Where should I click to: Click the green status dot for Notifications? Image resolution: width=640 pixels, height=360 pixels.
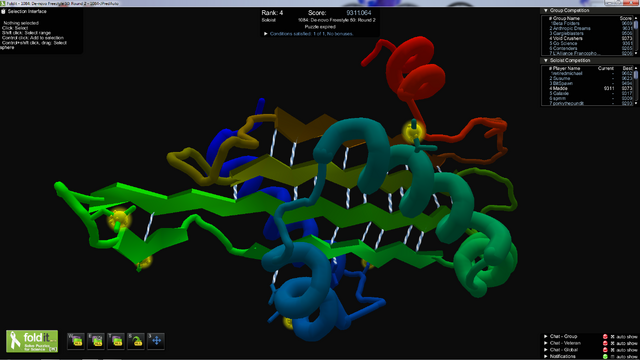pyautogui.click(x=605, y=356)
